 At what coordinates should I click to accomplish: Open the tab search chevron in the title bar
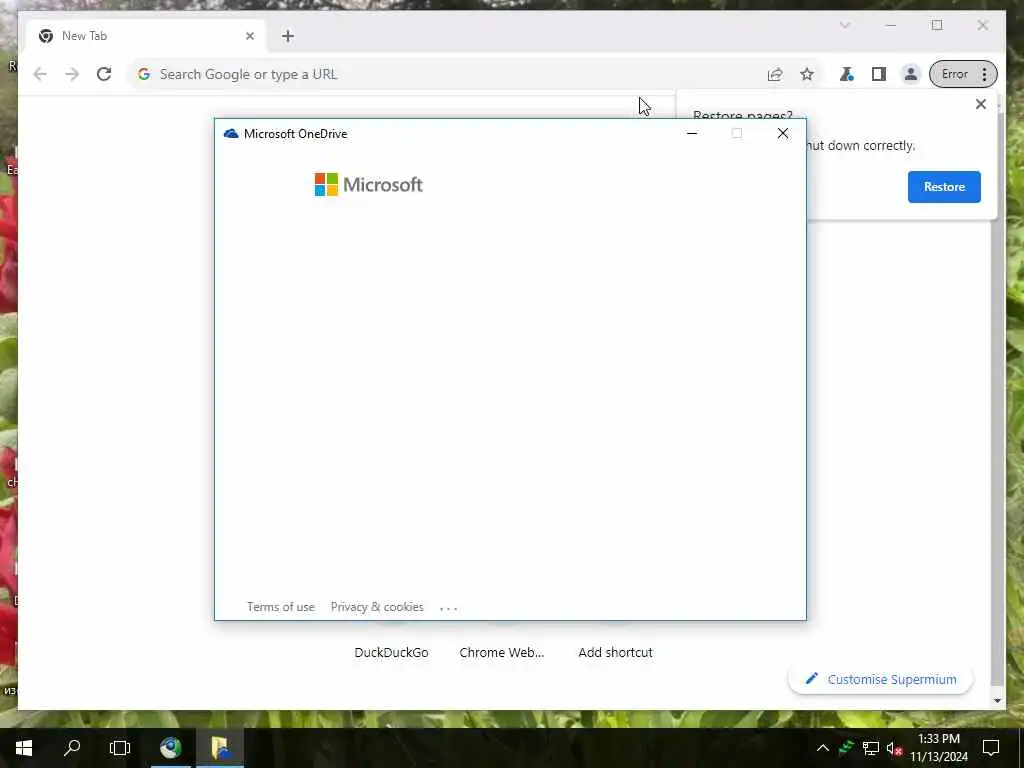844,25
